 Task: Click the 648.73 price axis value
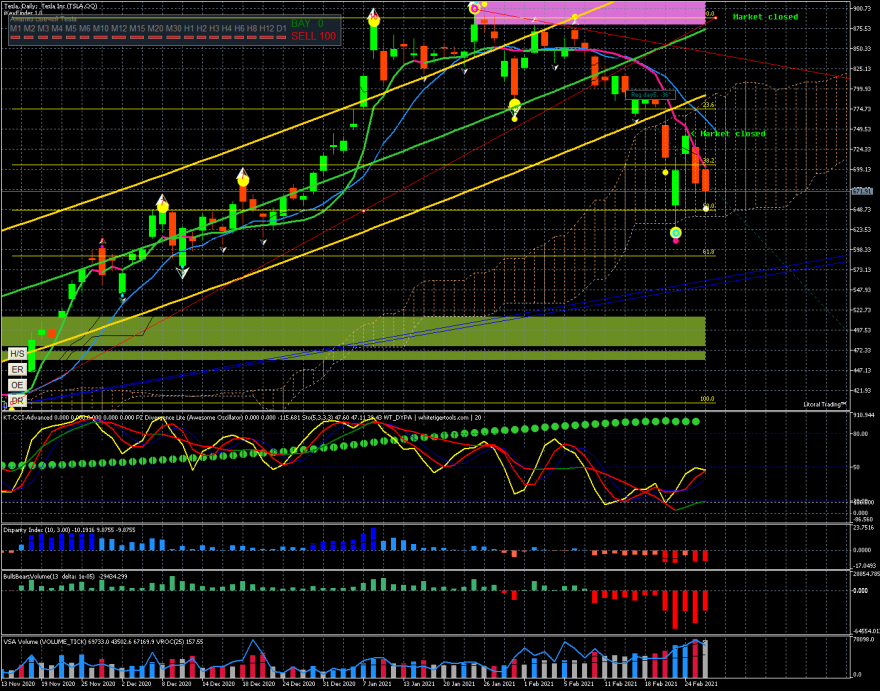pos(861,209)
